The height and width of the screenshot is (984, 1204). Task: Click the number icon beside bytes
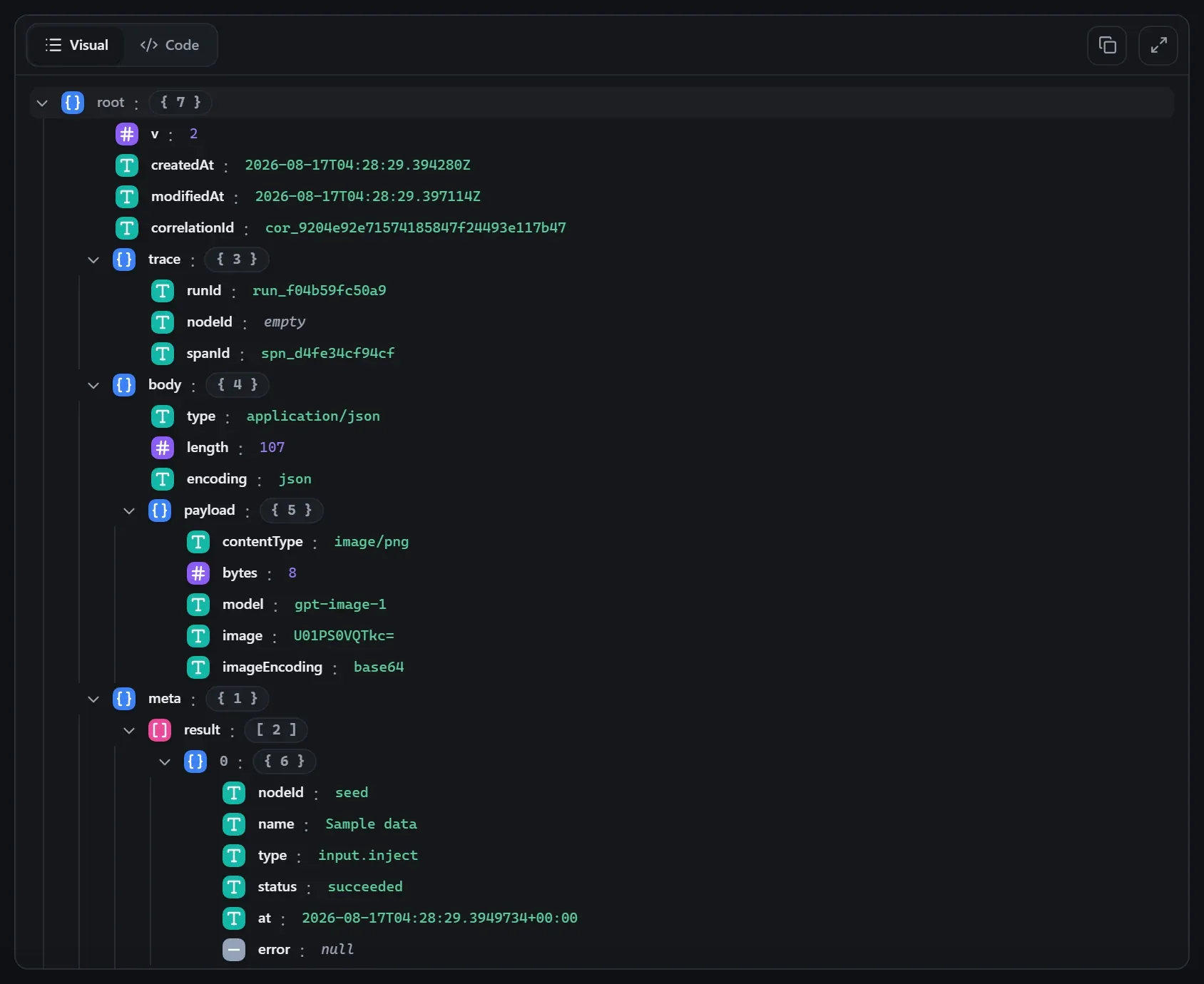(198, 573)
